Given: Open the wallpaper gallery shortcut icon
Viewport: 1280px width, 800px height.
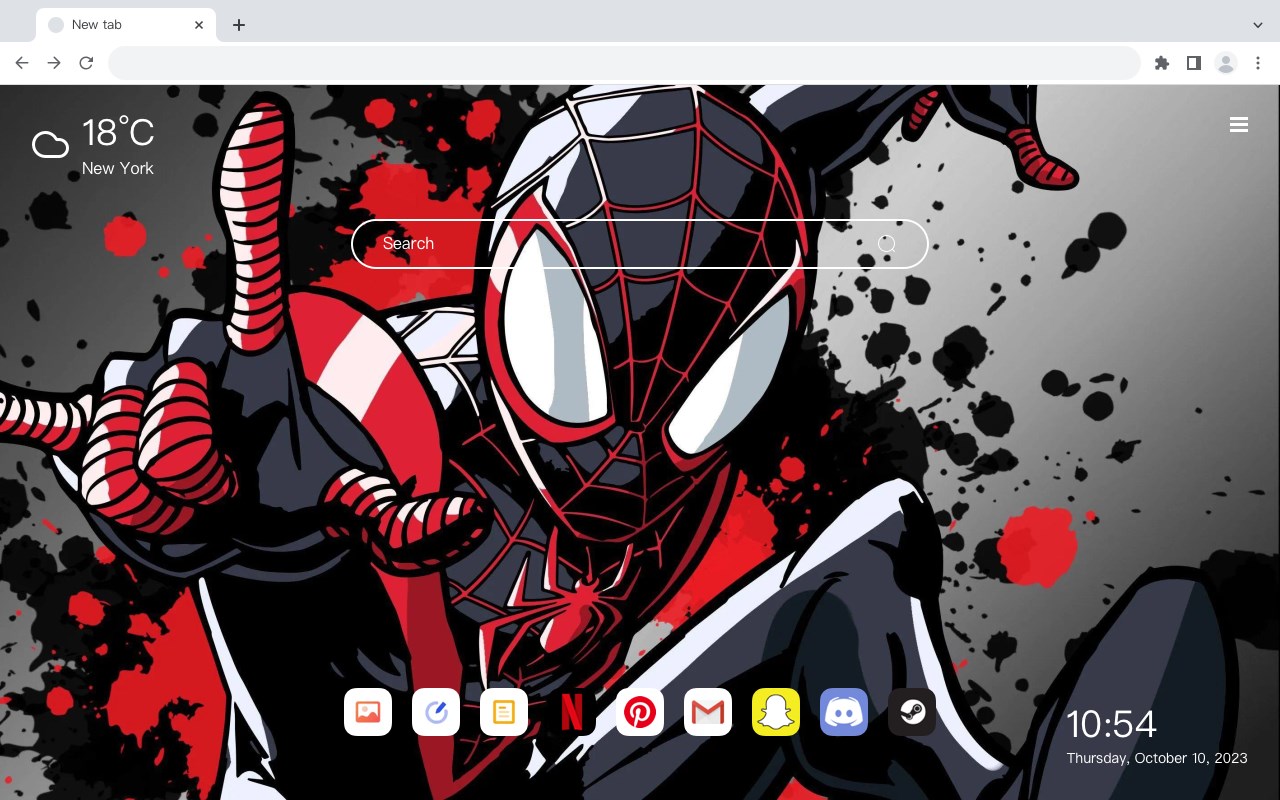Looking at the screenshot, I should coord(368,712).
